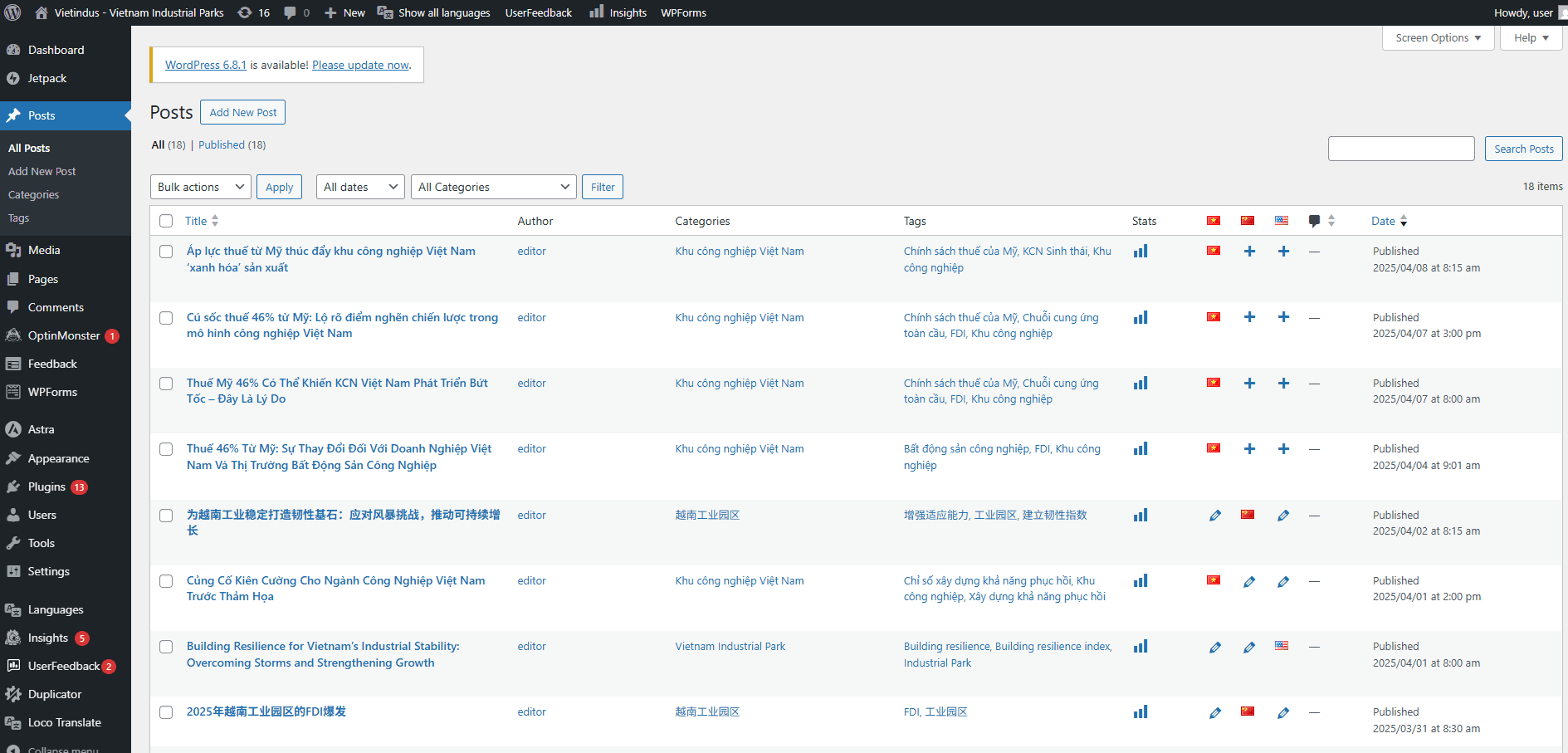Sort posts by Date column
1568x753 pixels.
[x=1390, y=221]
